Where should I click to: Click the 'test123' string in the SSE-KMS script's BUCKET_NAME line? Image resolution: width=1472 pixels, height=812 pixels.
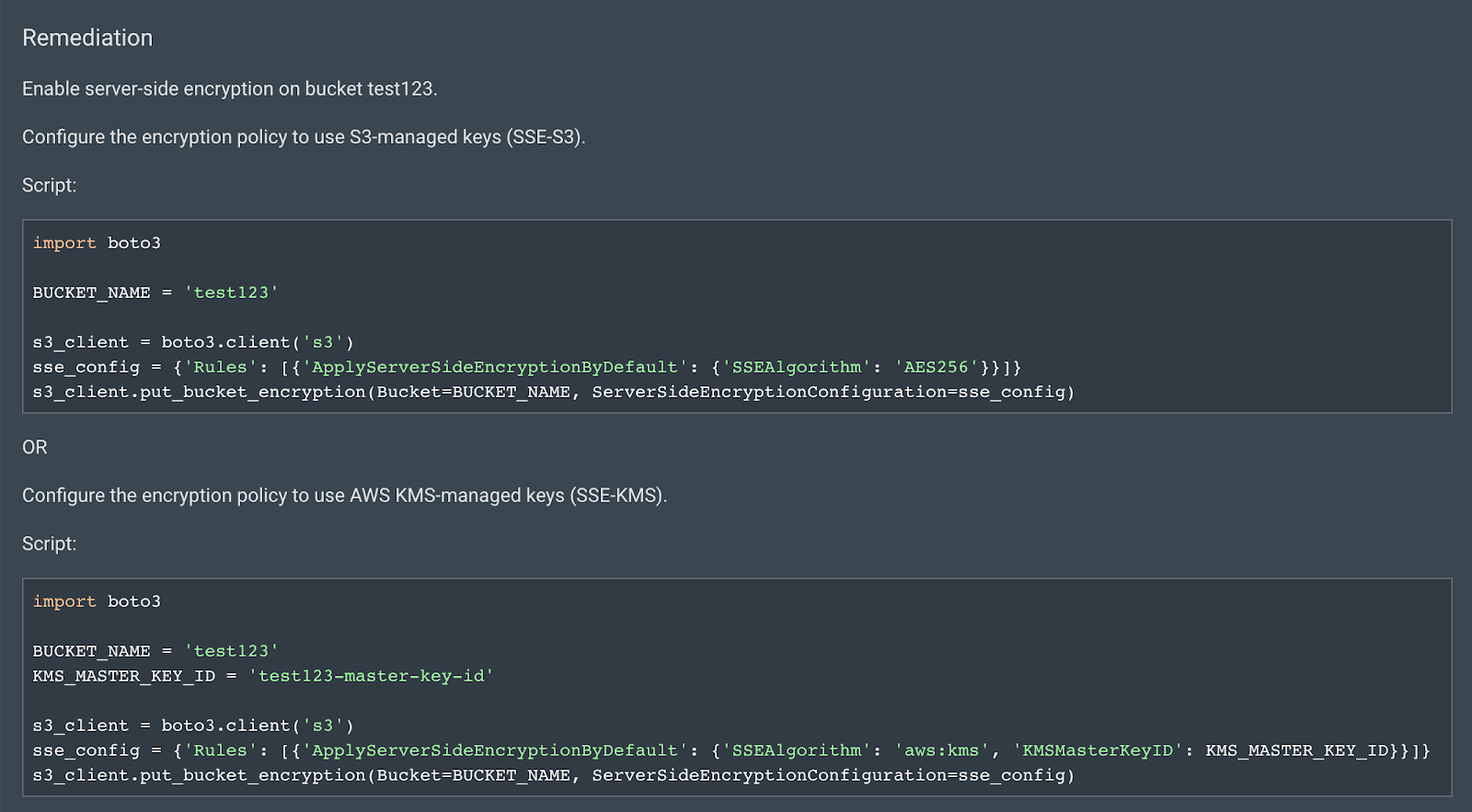point(231,651)
